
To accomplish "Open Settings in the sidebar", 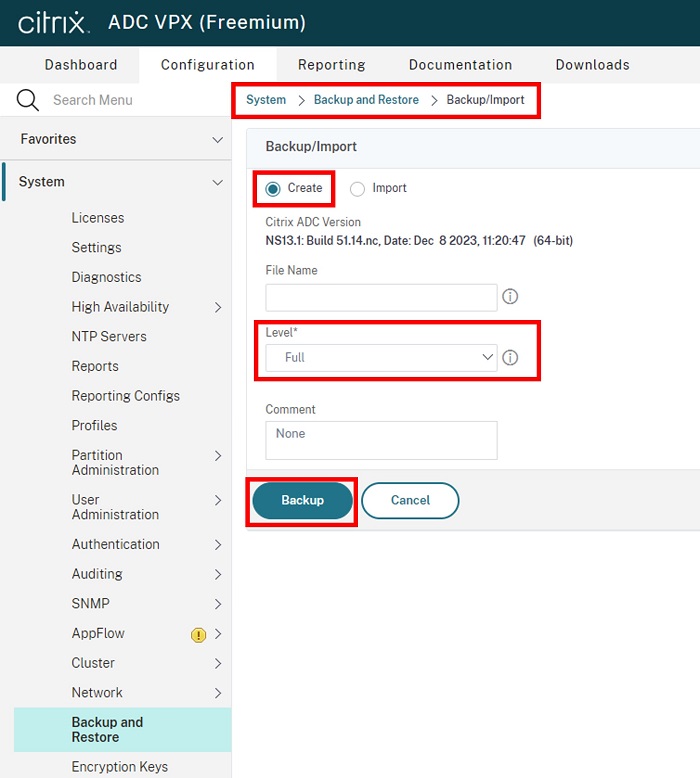I will coord(96,248).
